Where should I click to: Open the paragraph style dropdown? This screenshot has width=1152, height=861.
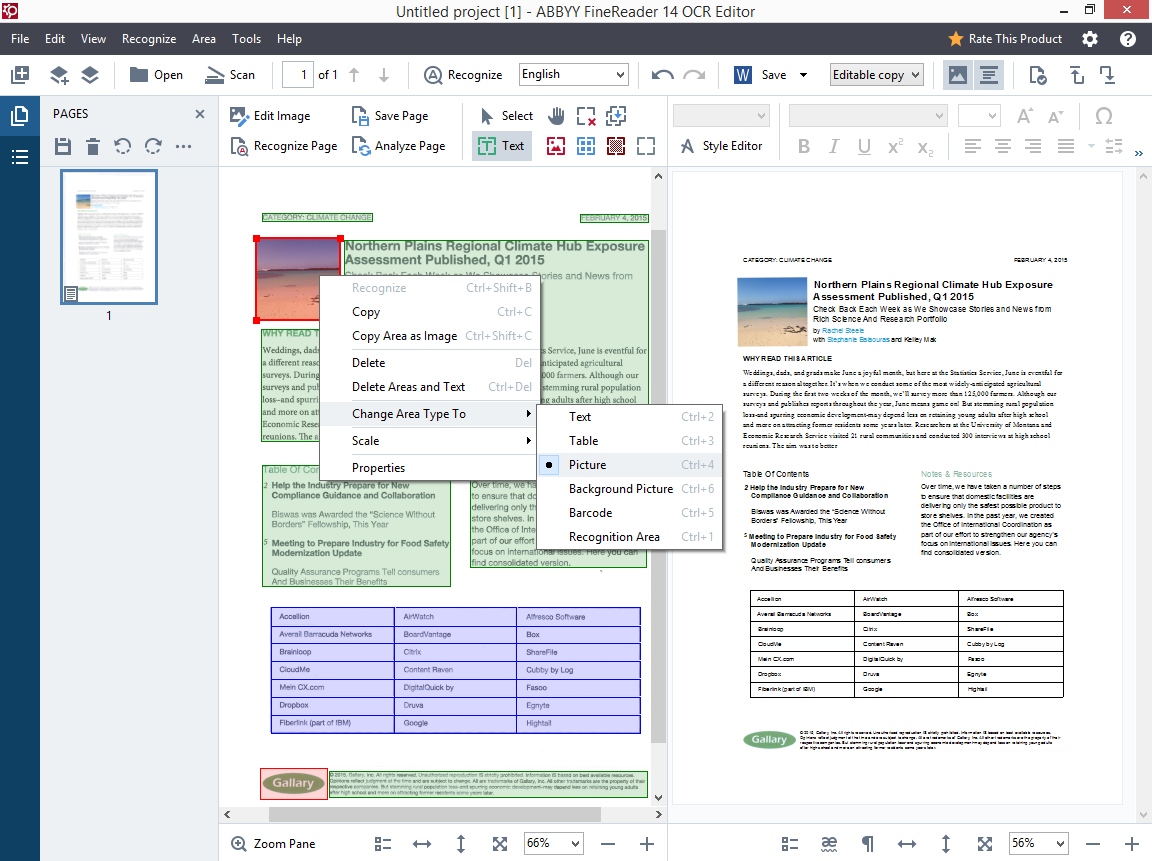pos(721,116)
